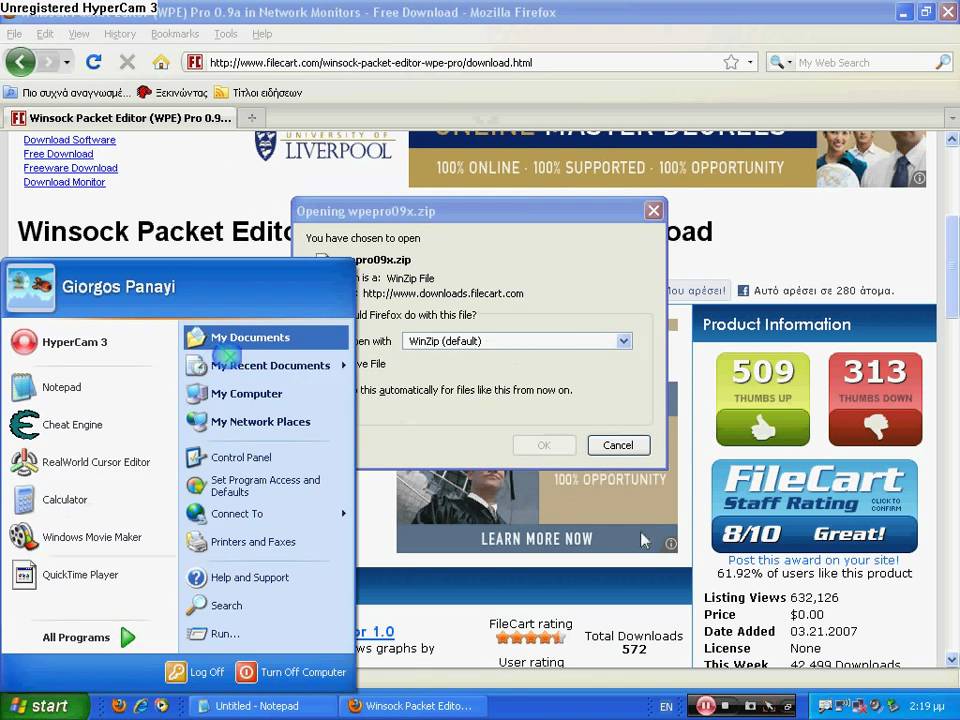Open the back/forward history dropdown arrow
Viewport: 960px width, 720px height.
pos(66,62)
